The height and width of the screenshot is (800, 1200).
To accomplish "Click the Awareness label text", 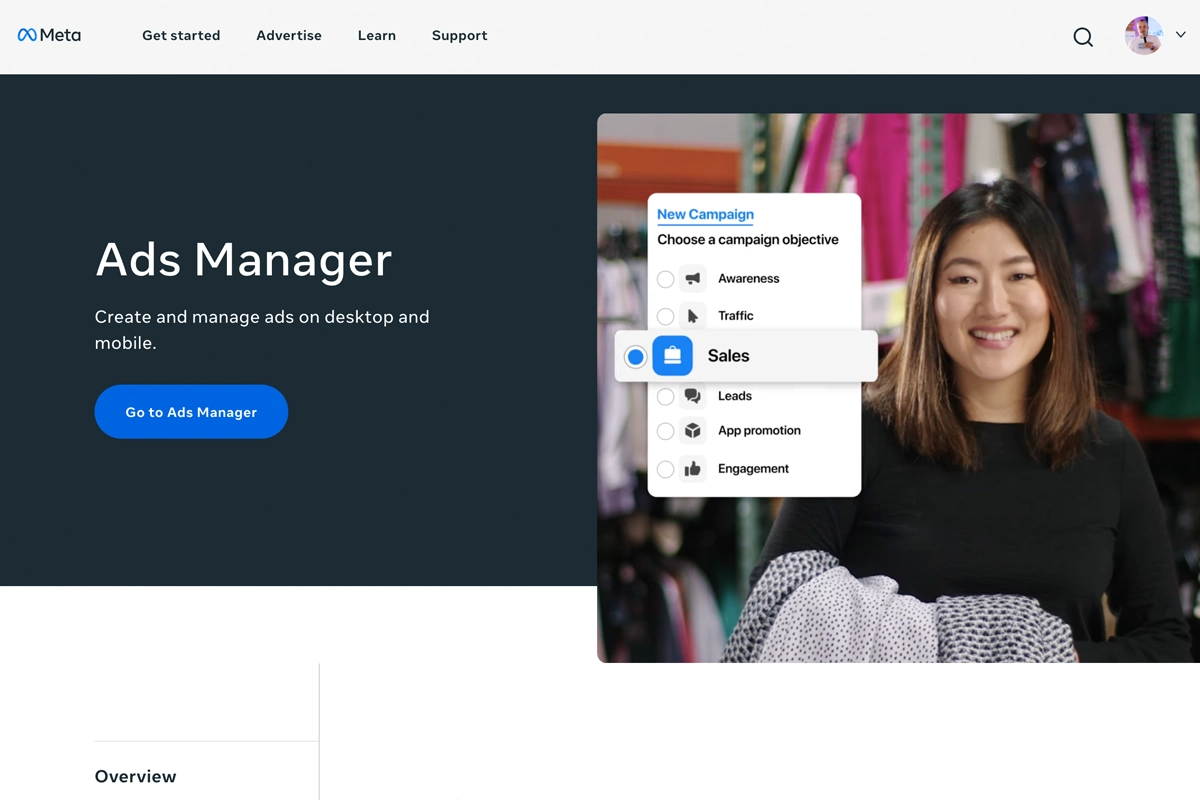I will [748, 279].
